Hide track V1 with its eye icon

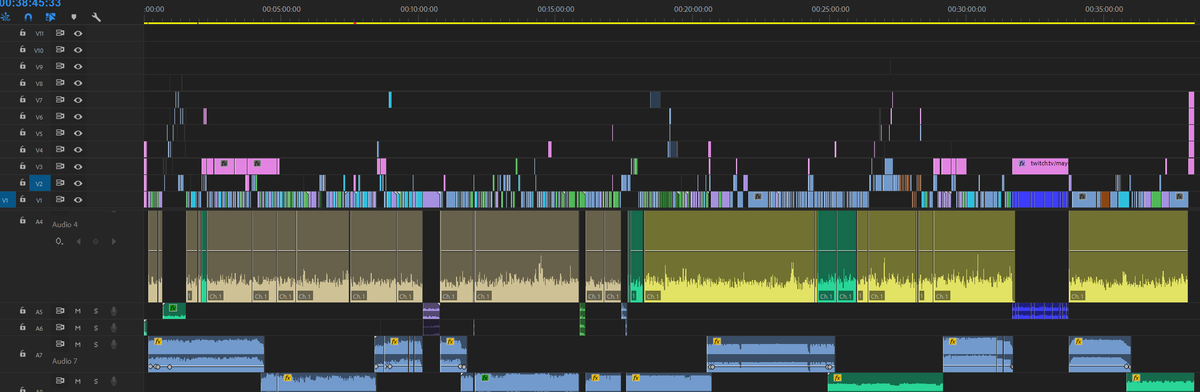click(x=78, y=200)
